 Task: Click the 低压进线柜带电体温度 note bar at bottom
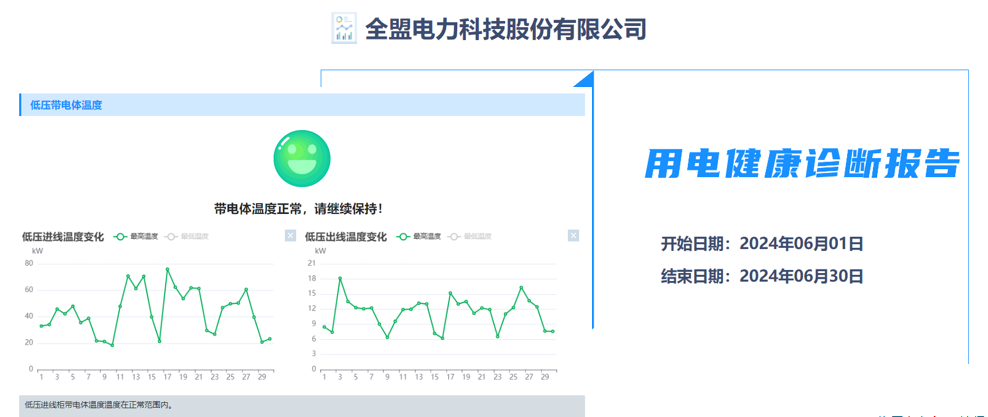pyautogui.click(x=300, y=406)
